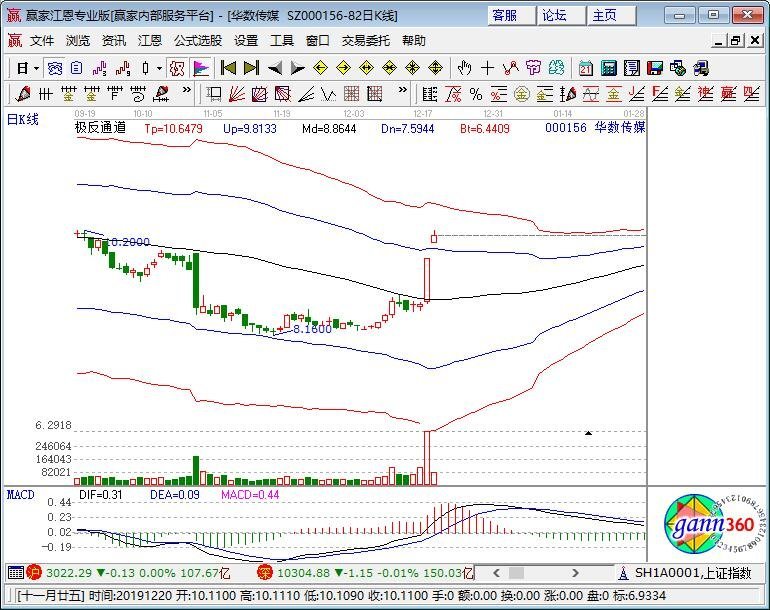Click horizontal scrollbar right arrow
Image resolution: width=770 pixels, height=610 pixels.
(575, 573)
